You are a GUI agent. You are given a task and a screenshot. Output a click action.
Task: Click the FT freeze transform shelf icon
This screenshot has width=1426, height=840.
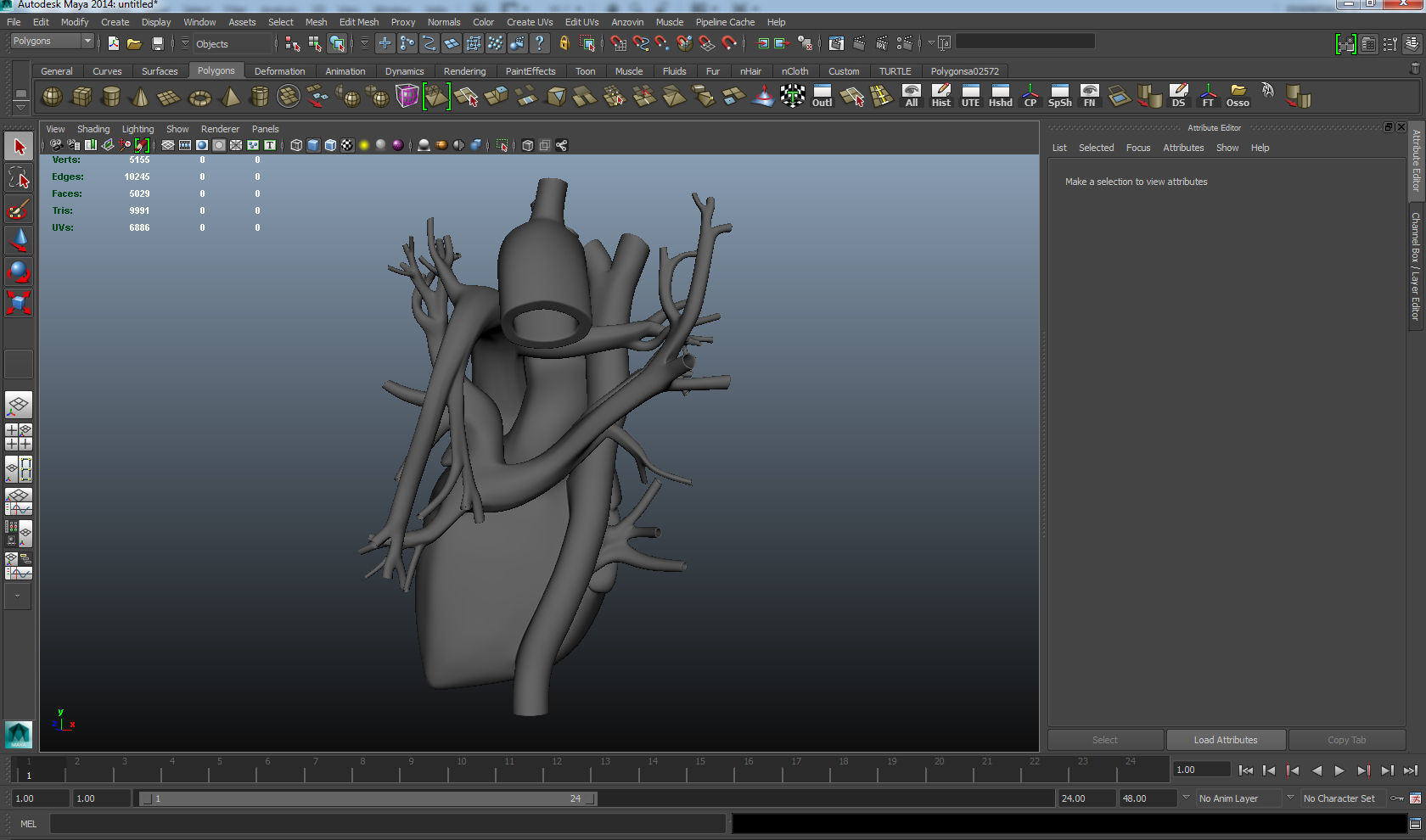1208,96
